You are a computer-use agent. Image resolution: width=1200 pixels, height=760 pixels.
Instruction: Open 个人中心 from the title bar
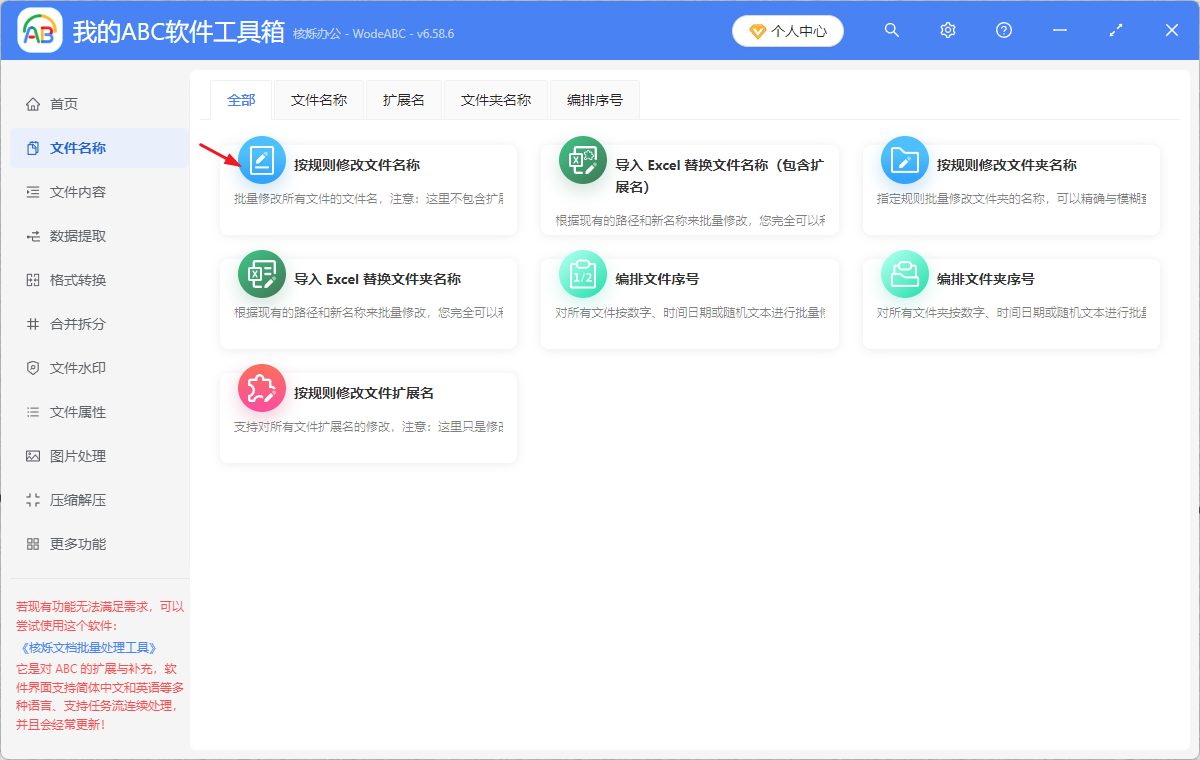click(x=788, y=31)
